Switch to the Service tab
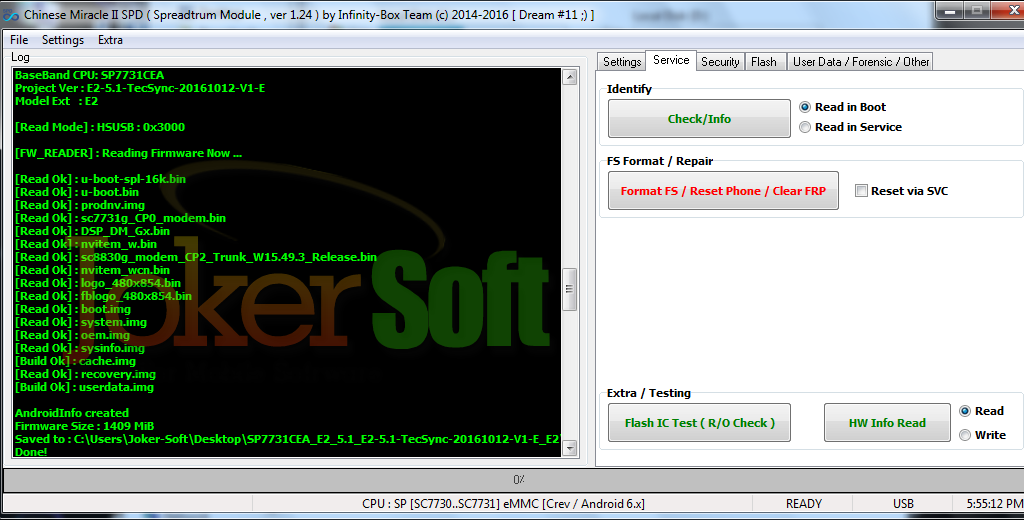Viewport: 1024px width, 520px height. [671, 60]
